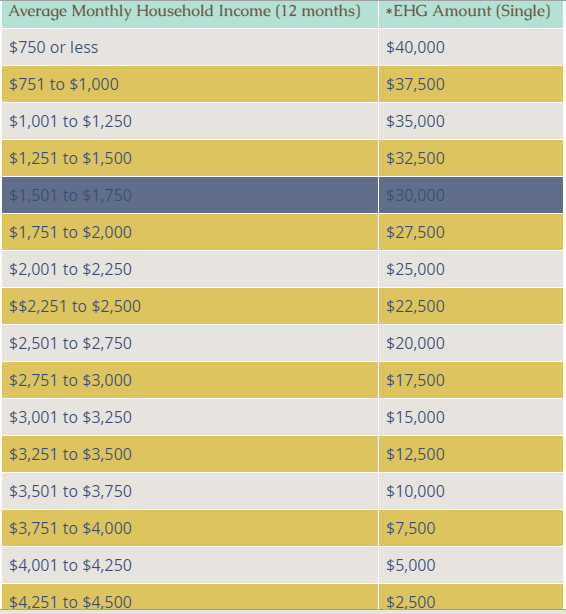The height and width of the screenshot is (614, 566).
Task: Select the highlighted $1,501 to $1,750 row
Action: coord(282,195)
